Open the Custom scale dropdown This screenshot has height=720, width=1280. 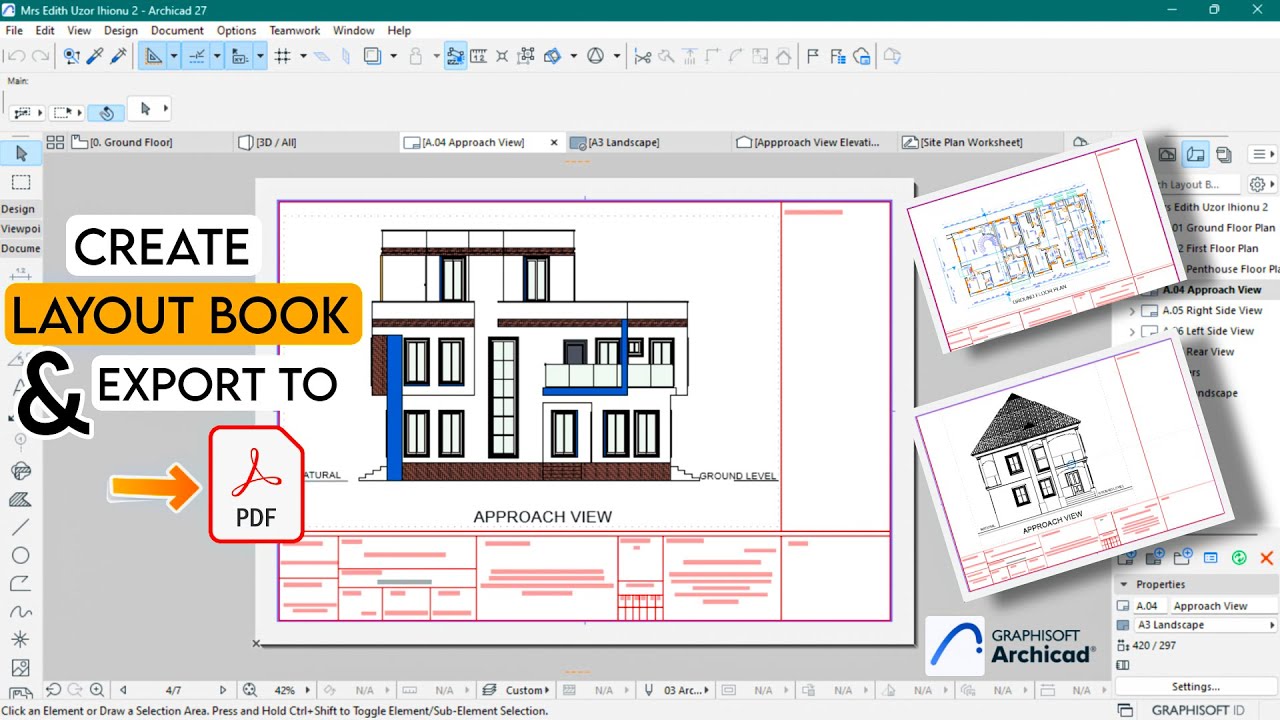click(528, 690)
